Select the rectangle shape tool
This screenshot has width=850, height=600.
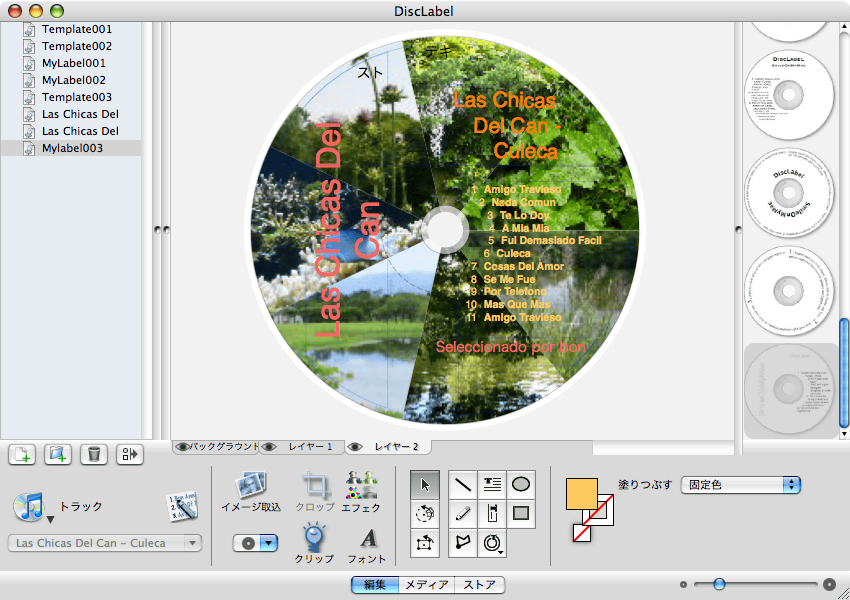coord(521,513)
